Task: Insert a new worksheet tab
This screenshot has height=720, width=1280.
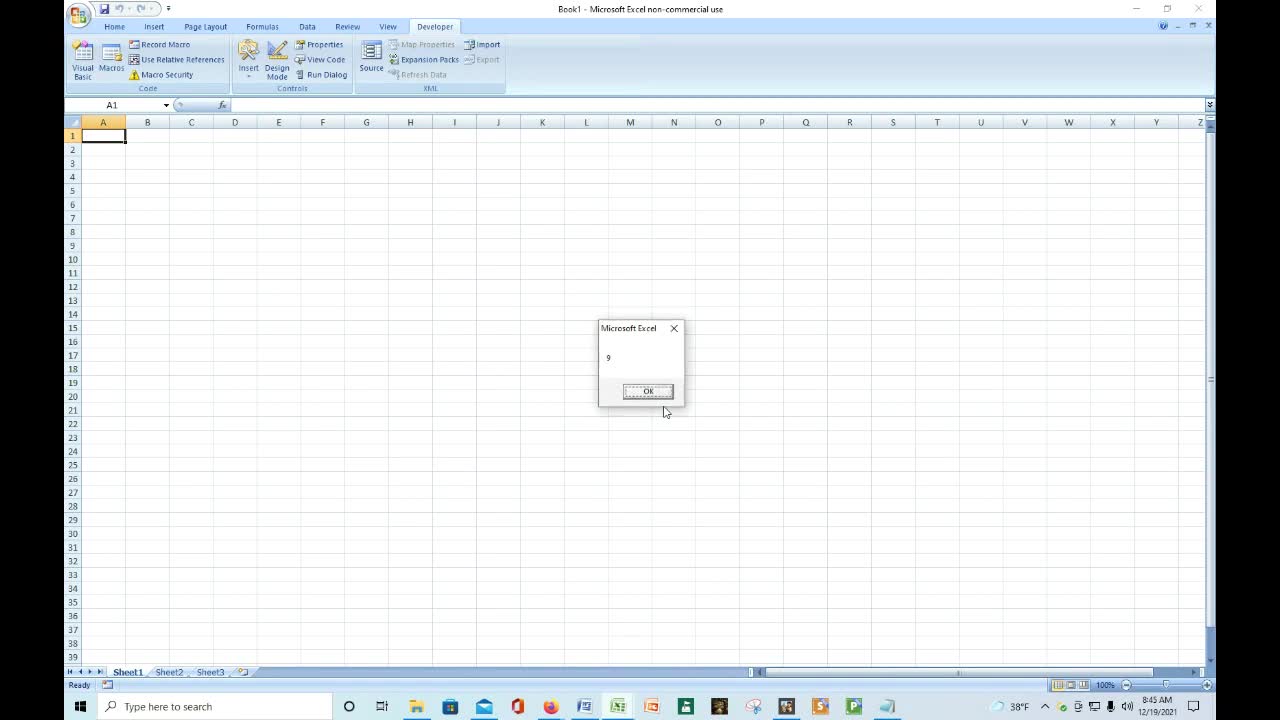Action: click(x=242, y=672)
